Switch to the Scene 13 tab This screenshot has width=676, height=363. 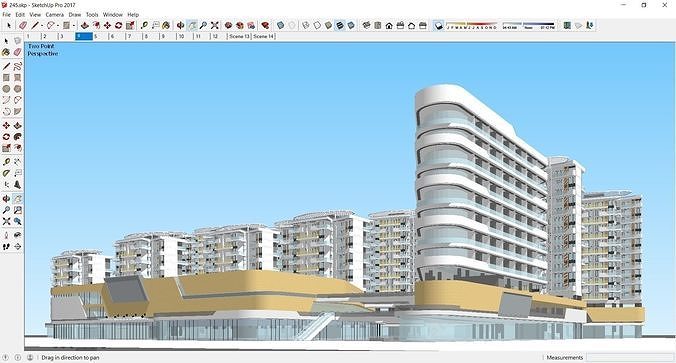tap(239, 36)
